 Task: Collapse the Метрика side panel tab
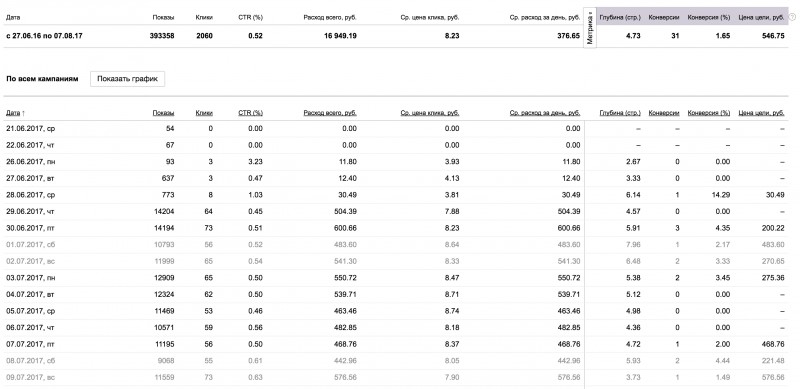[x=590, y=29]
